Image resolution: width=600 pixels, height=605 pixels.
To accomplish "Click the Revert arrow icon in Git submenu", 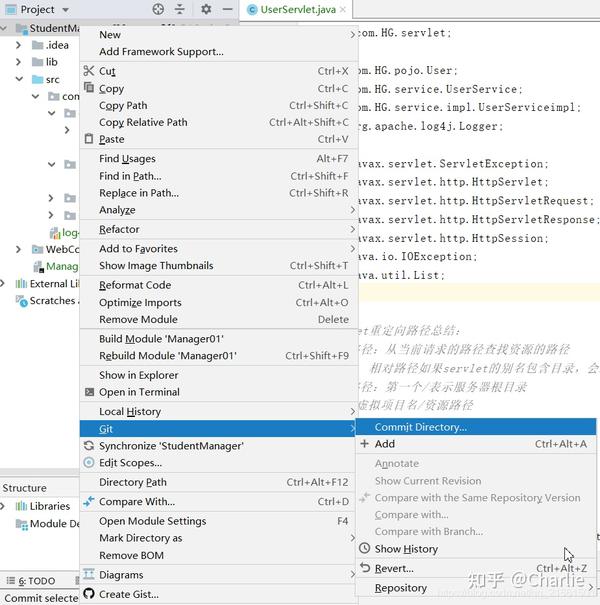I will [x=365, y=567].
